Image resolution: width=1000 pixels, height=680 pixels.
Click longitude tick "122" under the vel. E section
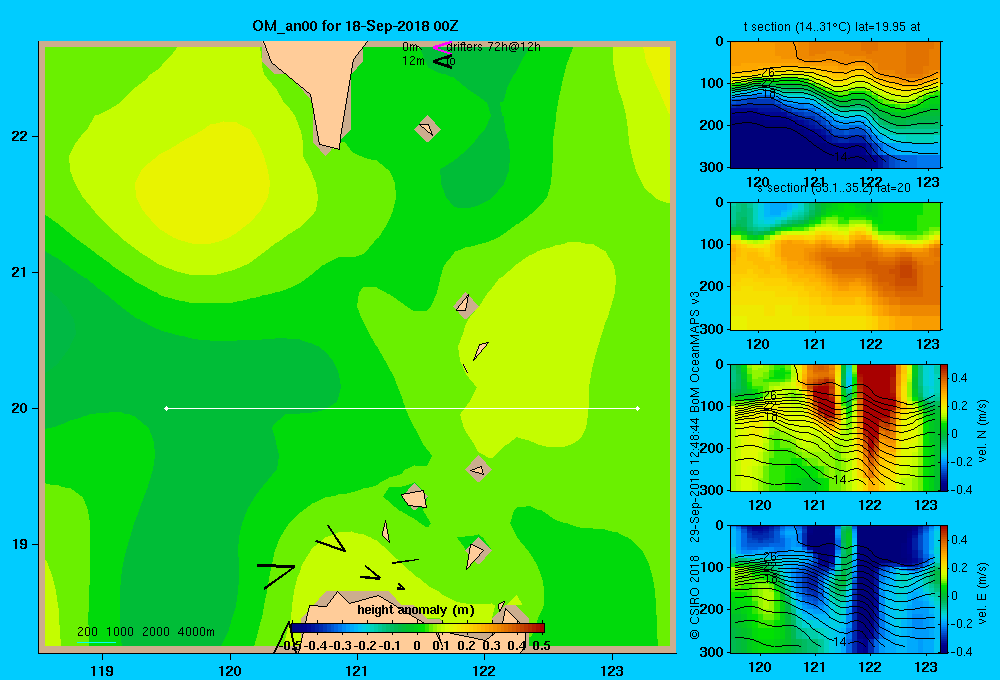pyautogui.click(x=870, y=667)
